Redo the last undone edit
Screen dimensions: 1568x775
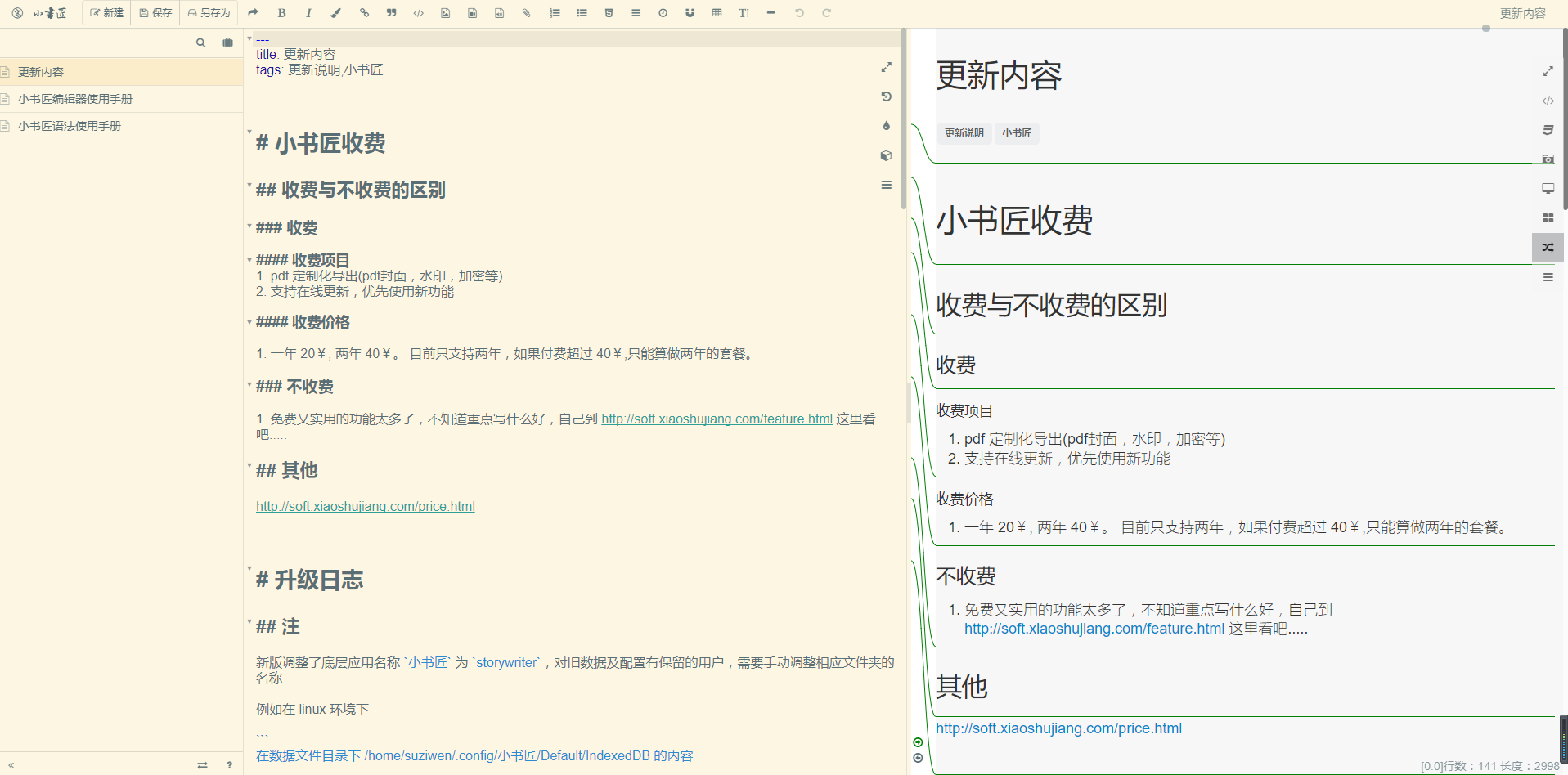[x=826, y=13]
